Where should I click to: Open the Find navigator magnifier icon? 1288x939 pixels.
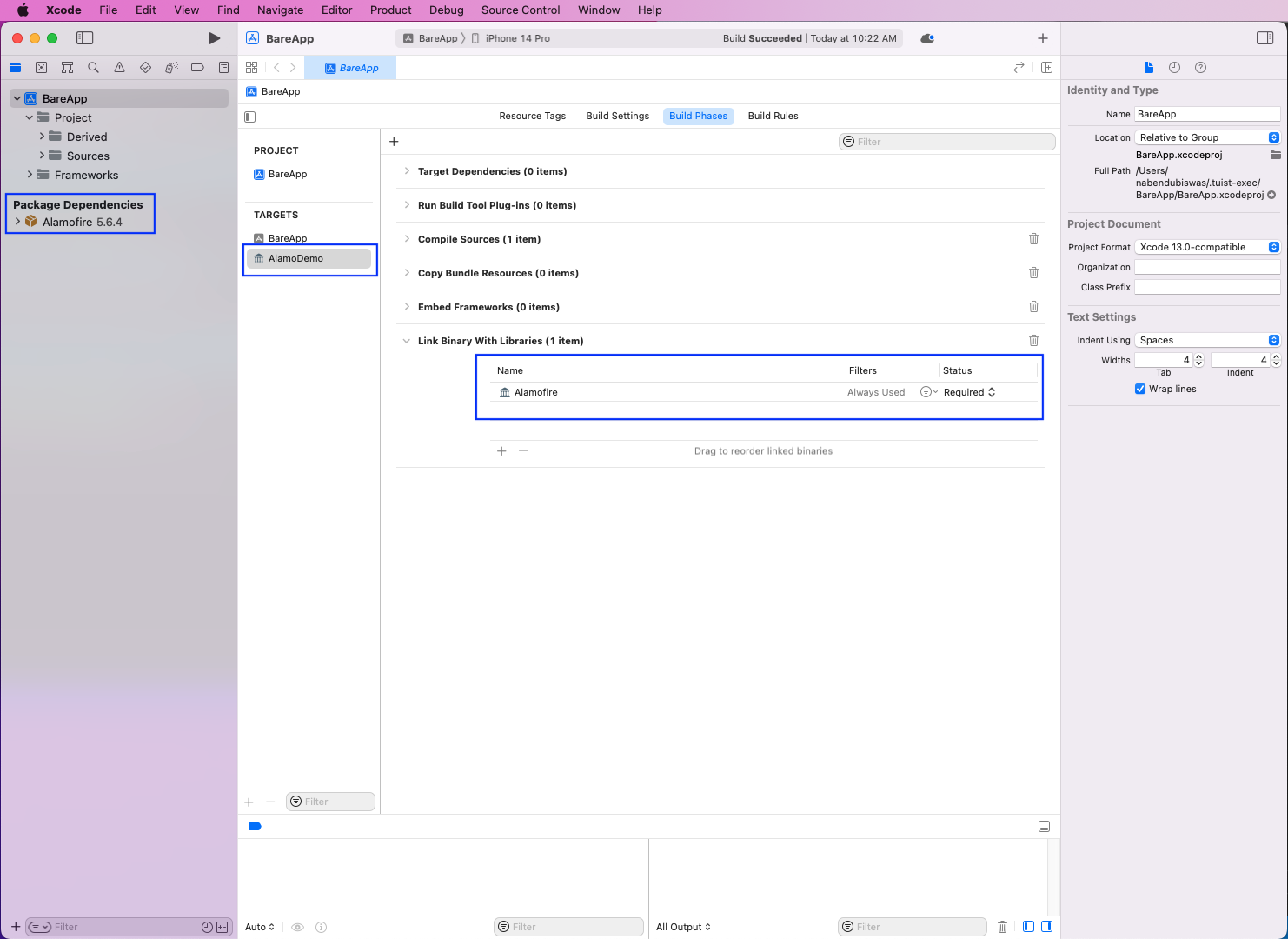[x=93, y=68]
